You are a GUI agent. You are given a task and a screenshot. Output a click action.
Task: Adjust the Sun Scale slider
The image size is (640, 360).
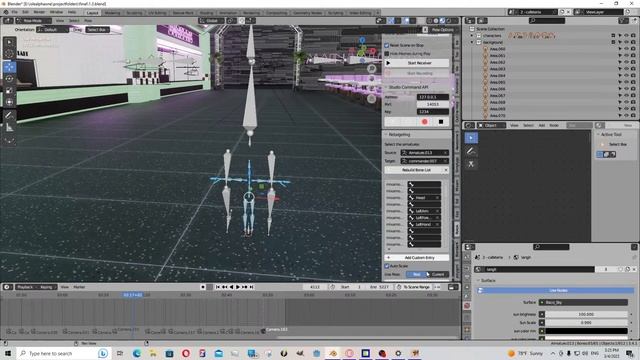click(586, 322)
